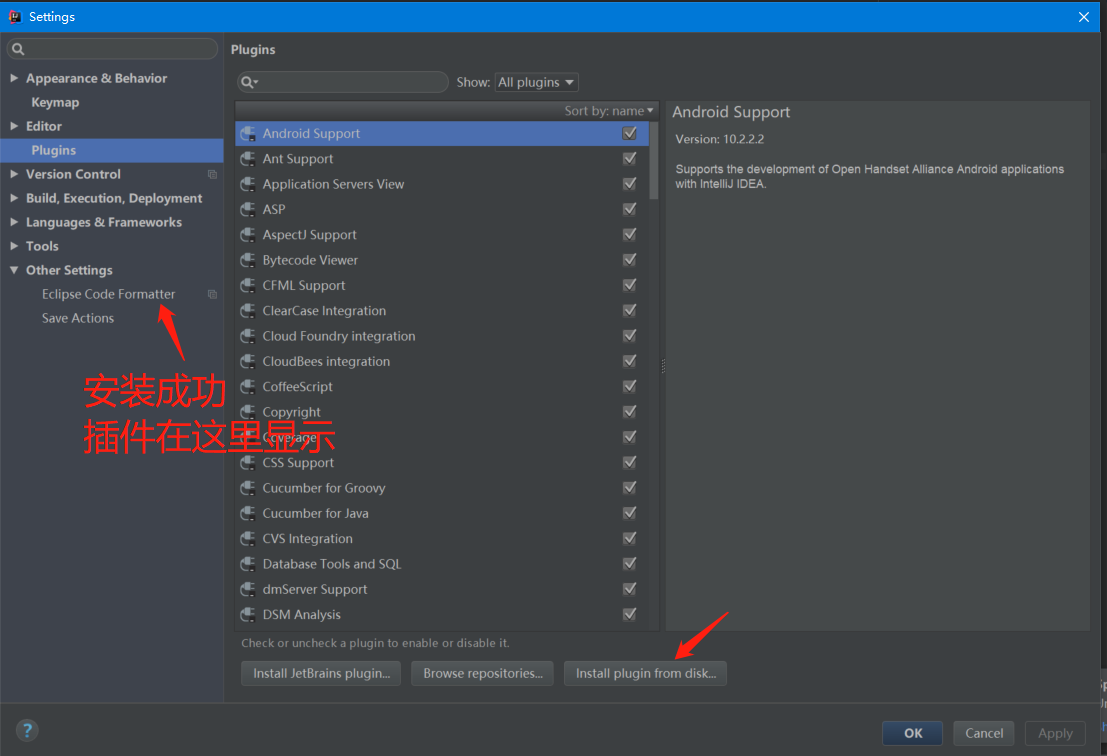Close the Settings dialog window

point(1084,17)
